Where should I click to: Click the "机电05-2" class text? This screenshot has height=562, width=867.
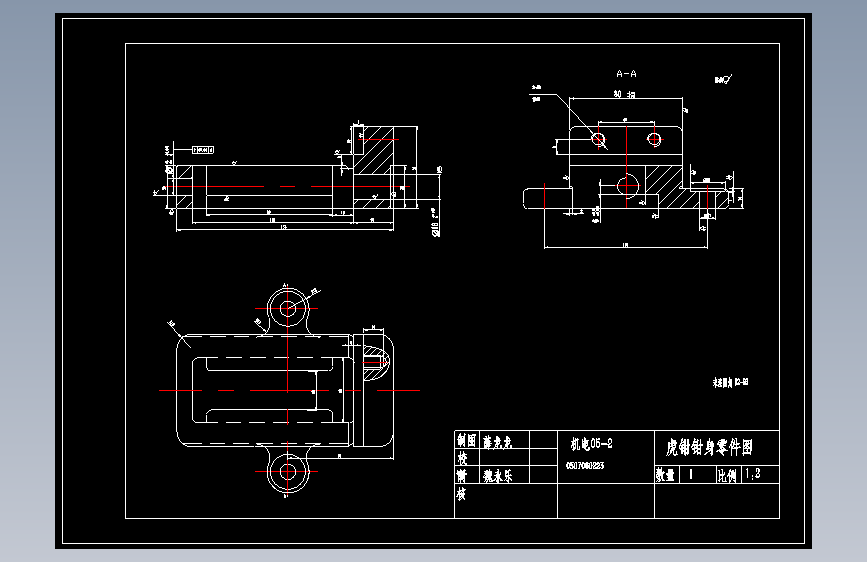coord(591,444)
